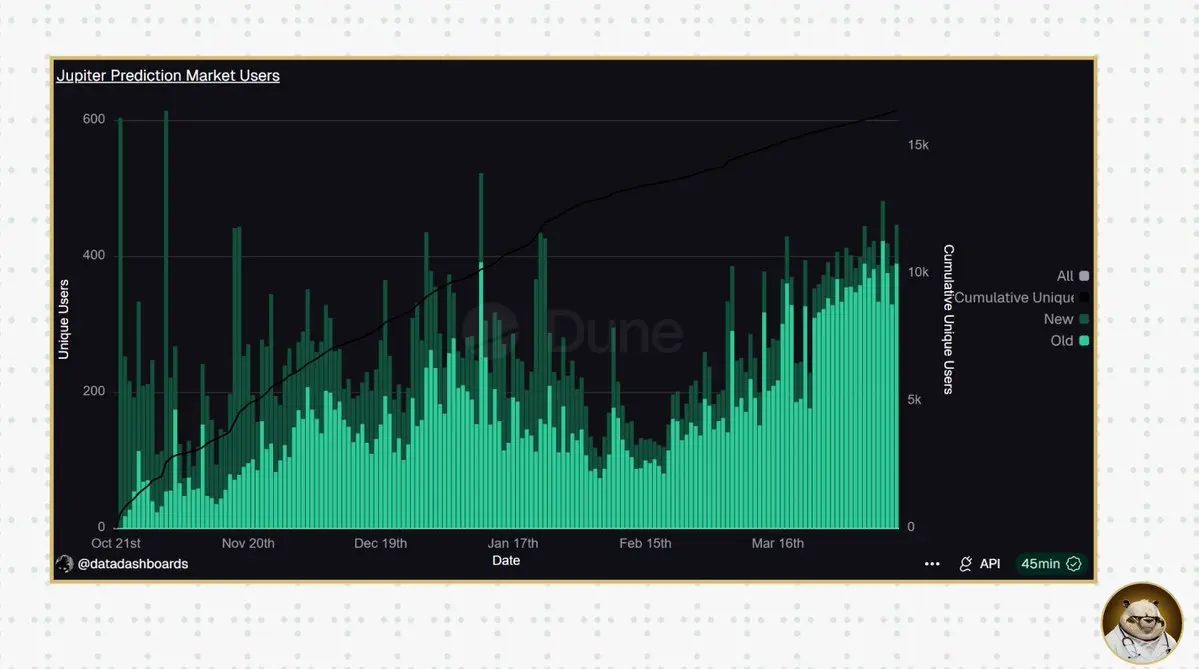The image size is (1199, 669).
Task: Click the datadashboards avatar icon
Action: coord(65,564)
